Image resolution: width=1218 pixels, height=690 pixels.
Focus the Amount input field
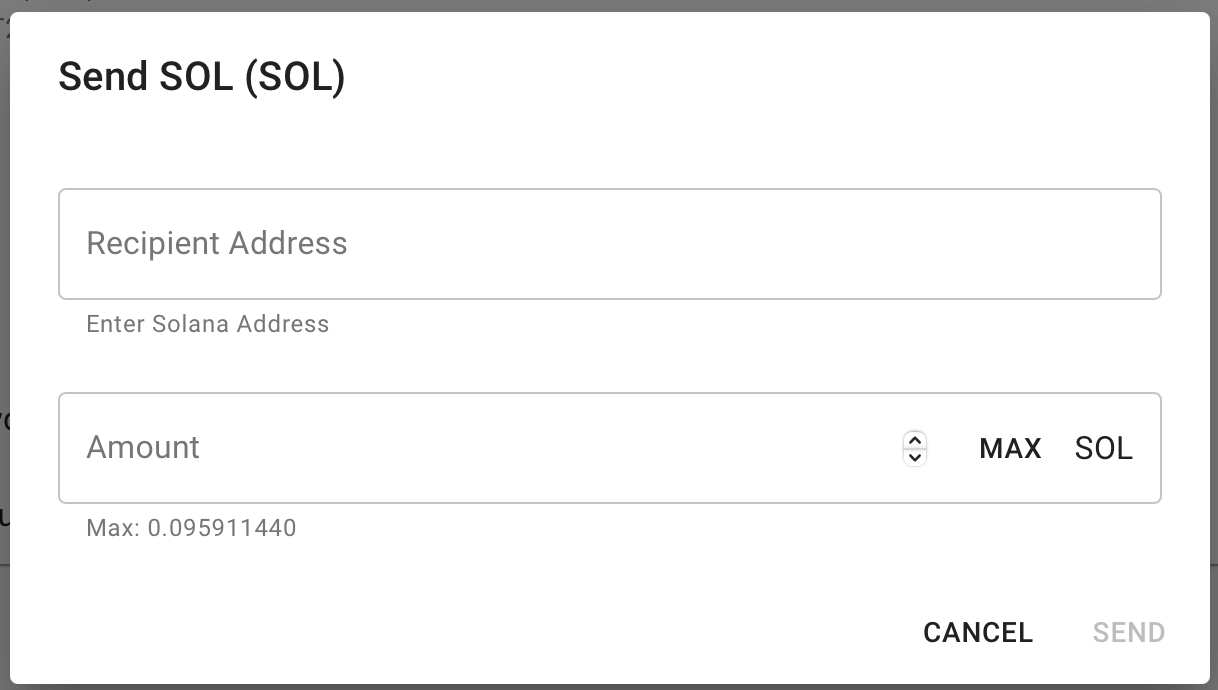pyautogui.click(x=480, y=448)
